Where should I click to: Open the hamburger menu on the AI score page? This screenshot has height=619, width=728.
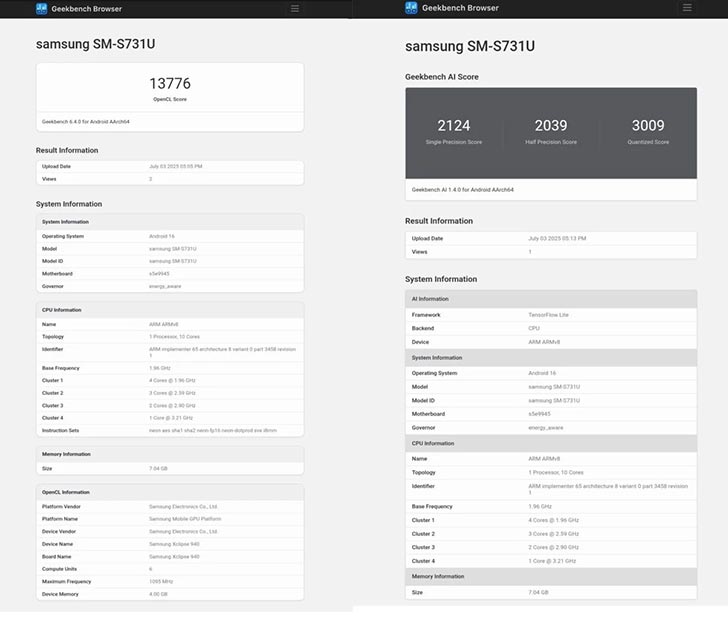click(x=687, y=7)
